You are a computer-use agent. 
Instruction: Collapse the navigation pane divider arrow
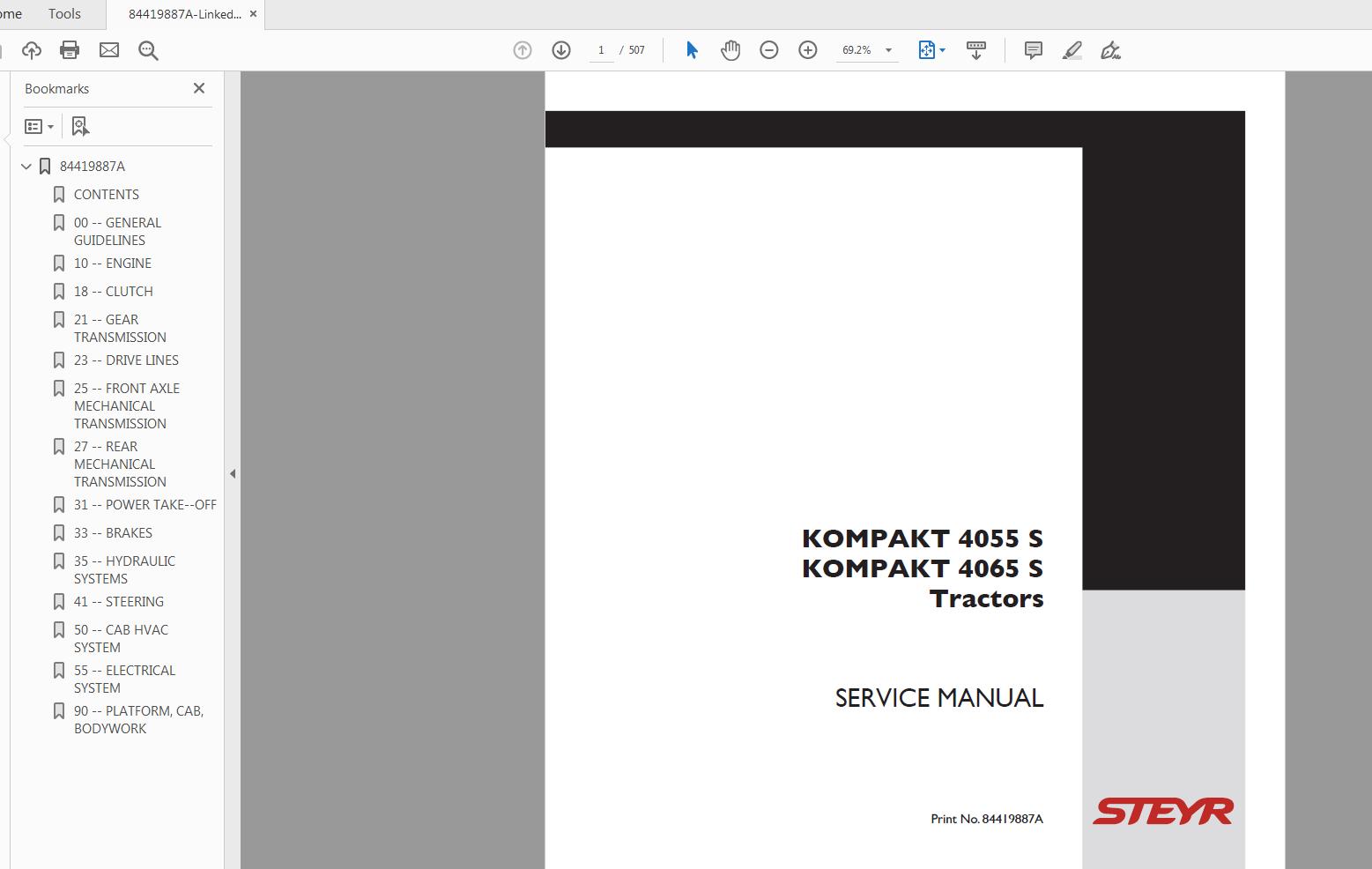[x=233, y=474]
